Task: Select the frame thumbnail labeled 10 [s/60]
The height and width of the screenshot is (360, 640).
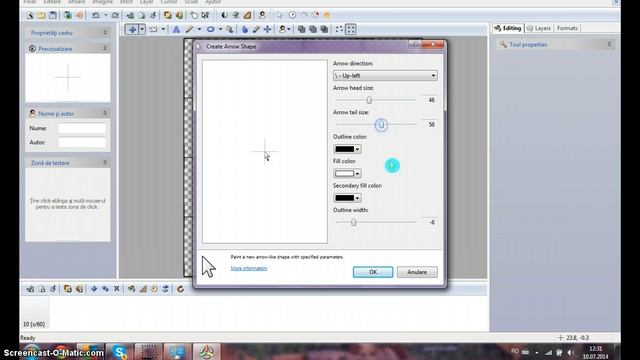Action: pyautogui.click(x=34, y=313)
